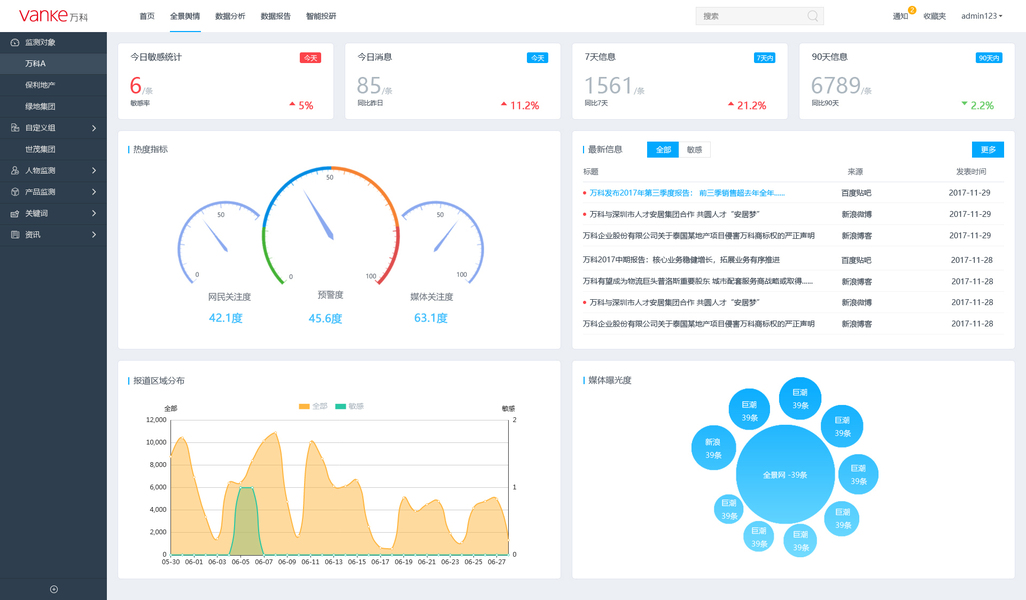Click the 90天内 badge on 90天信息 card
Image resolution: width=1026 pixels, height=600 pixels.
989,58
